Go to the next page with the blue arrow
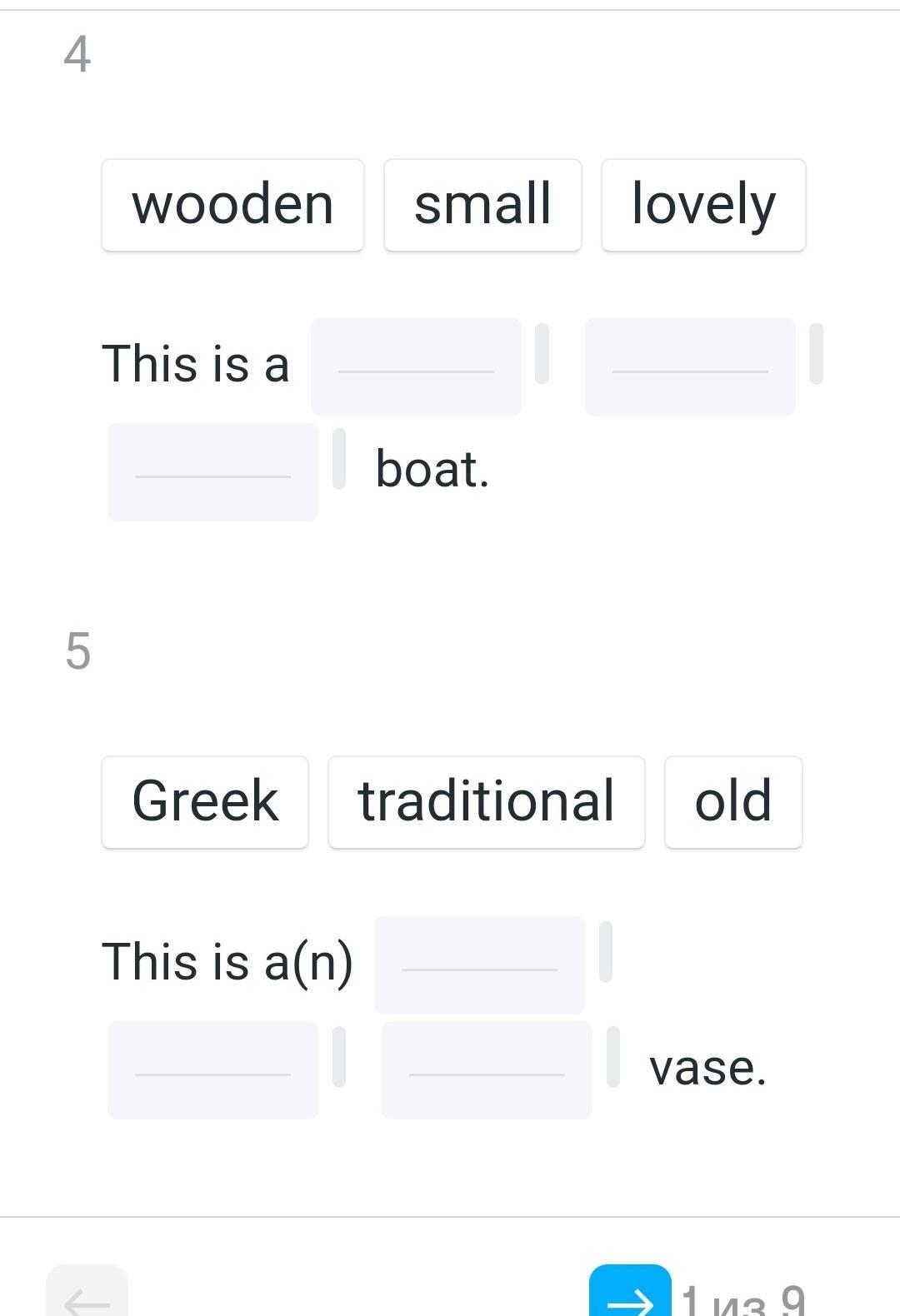Viewport: 900px width, 1316px height. click(630, 1293)
